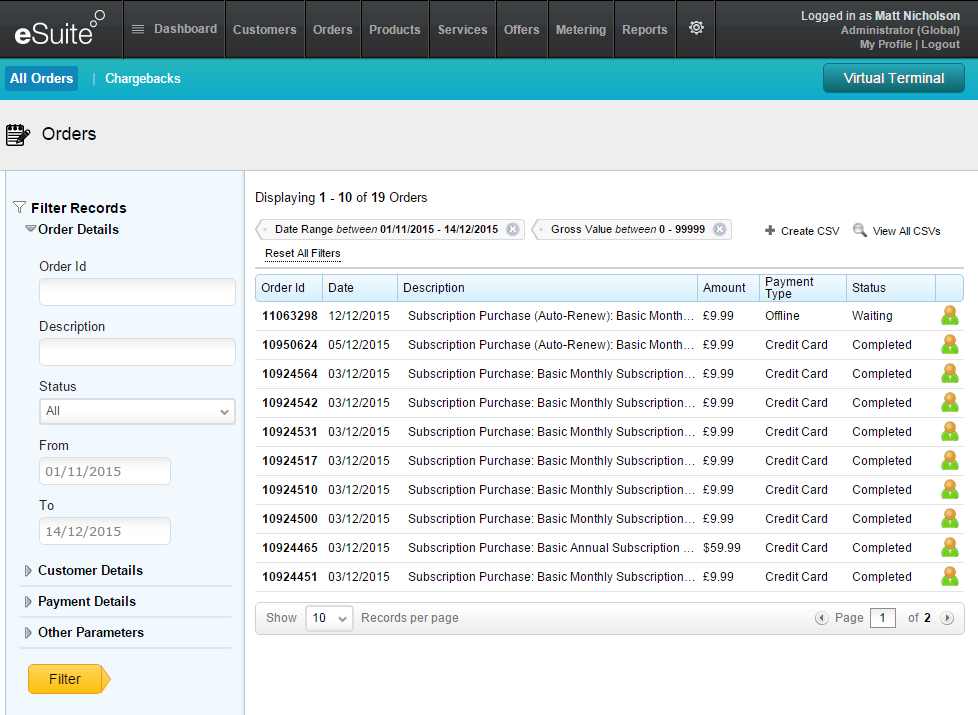Click customer icon for order 11063298
Screen dimensions: 978x715
pyautogui.click(x=949, y=316)
